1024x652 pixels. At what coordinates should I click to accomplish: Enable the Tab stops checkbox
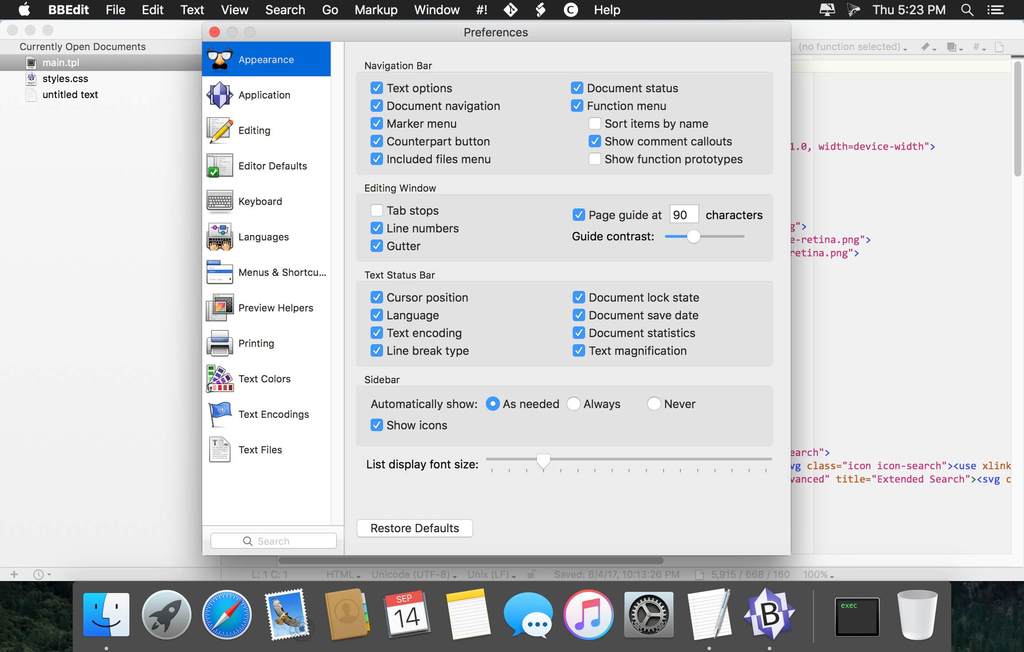tap(377, 211)
